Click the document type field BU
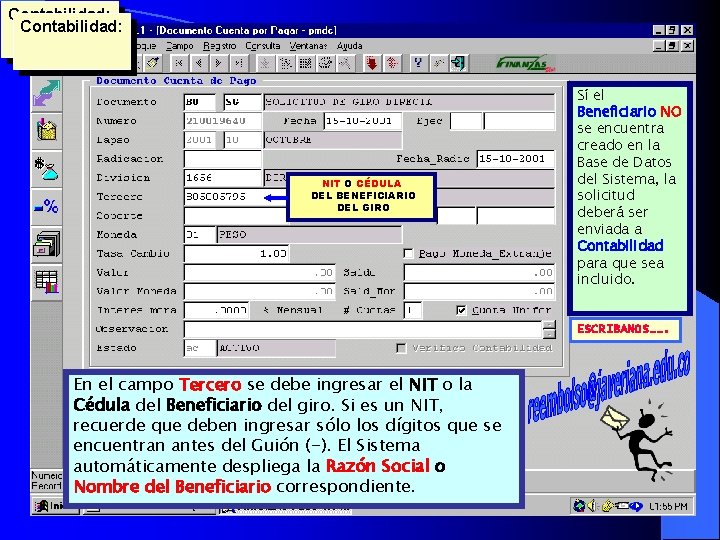Viewport: 720px width, 540px height. click(200, 102)
